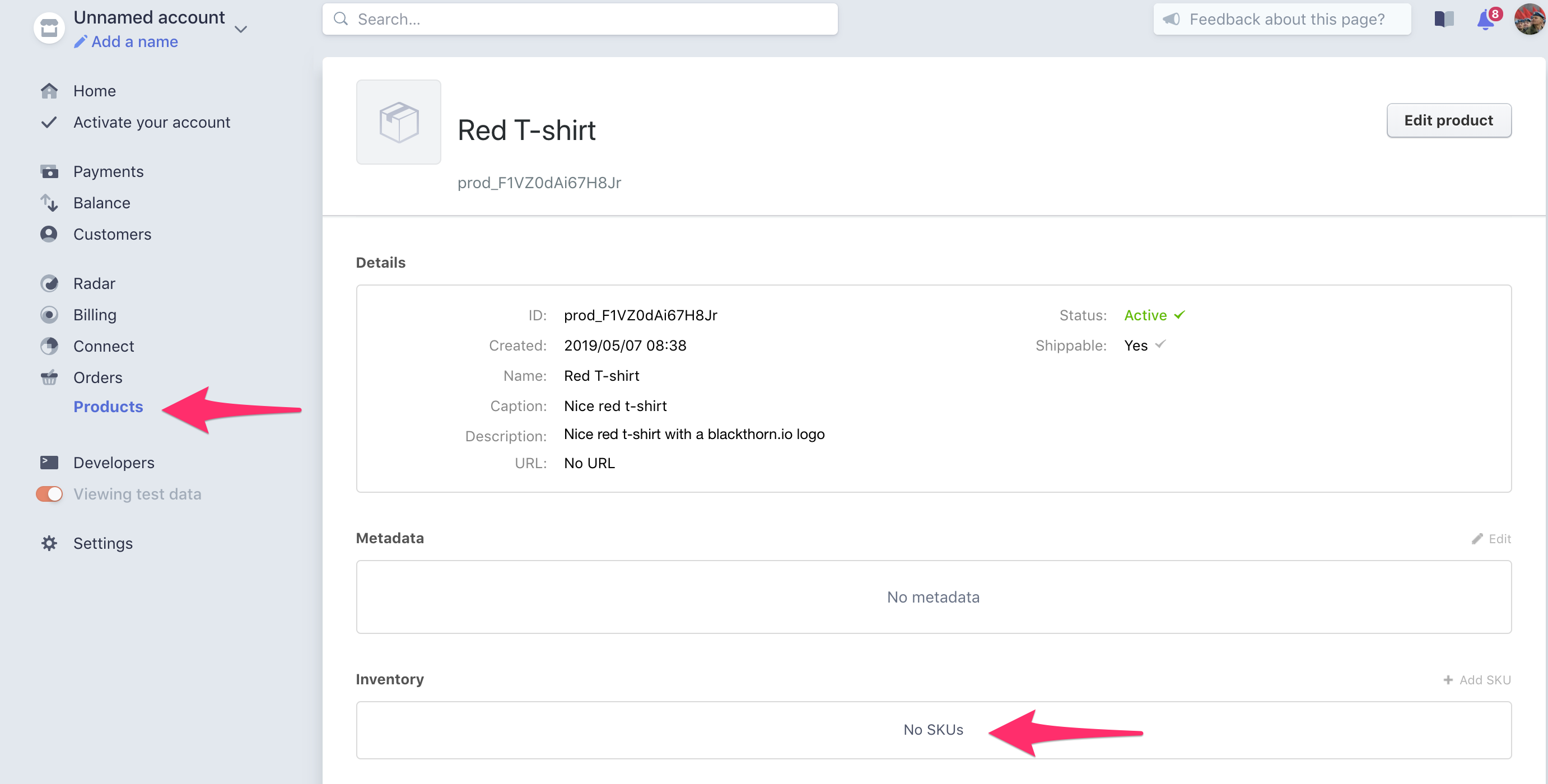The height and width of the screenshot is (784, 1548).
Task: Click the Edit product button
Action: (x=1448, y=120)
